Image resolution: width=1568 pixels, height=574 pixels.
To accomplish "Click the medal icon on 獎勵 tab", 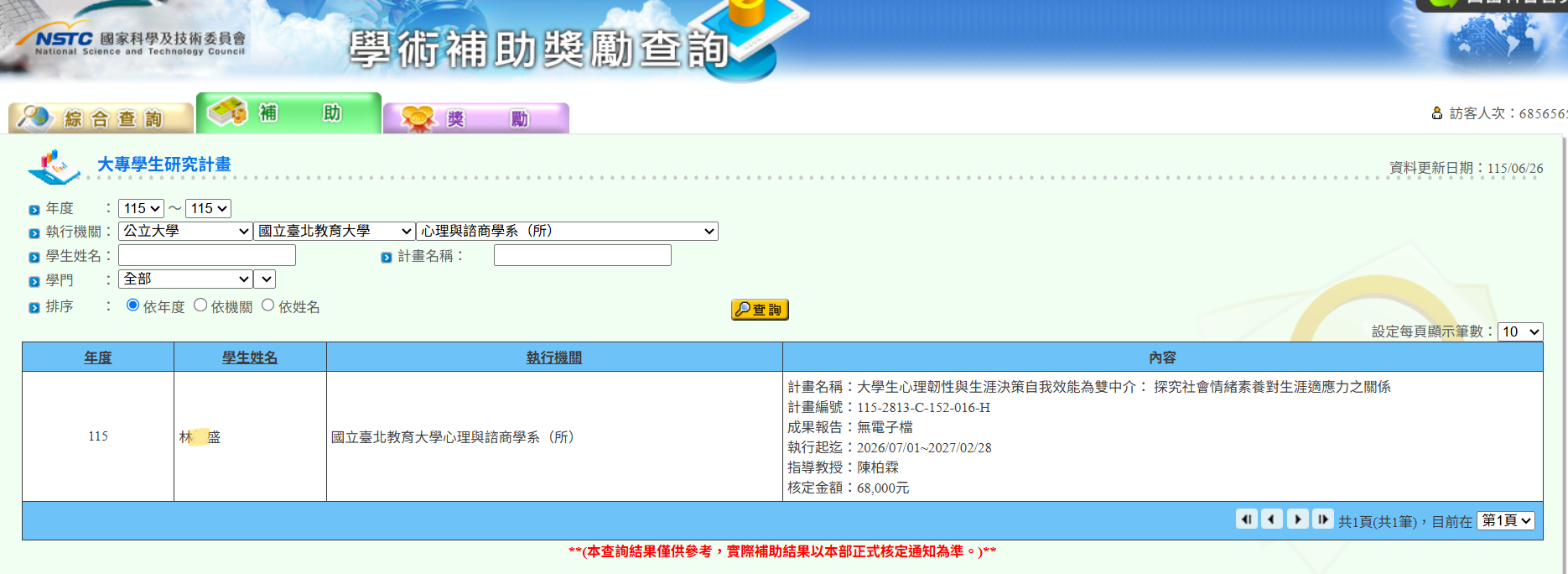I will tap(418, 118).
